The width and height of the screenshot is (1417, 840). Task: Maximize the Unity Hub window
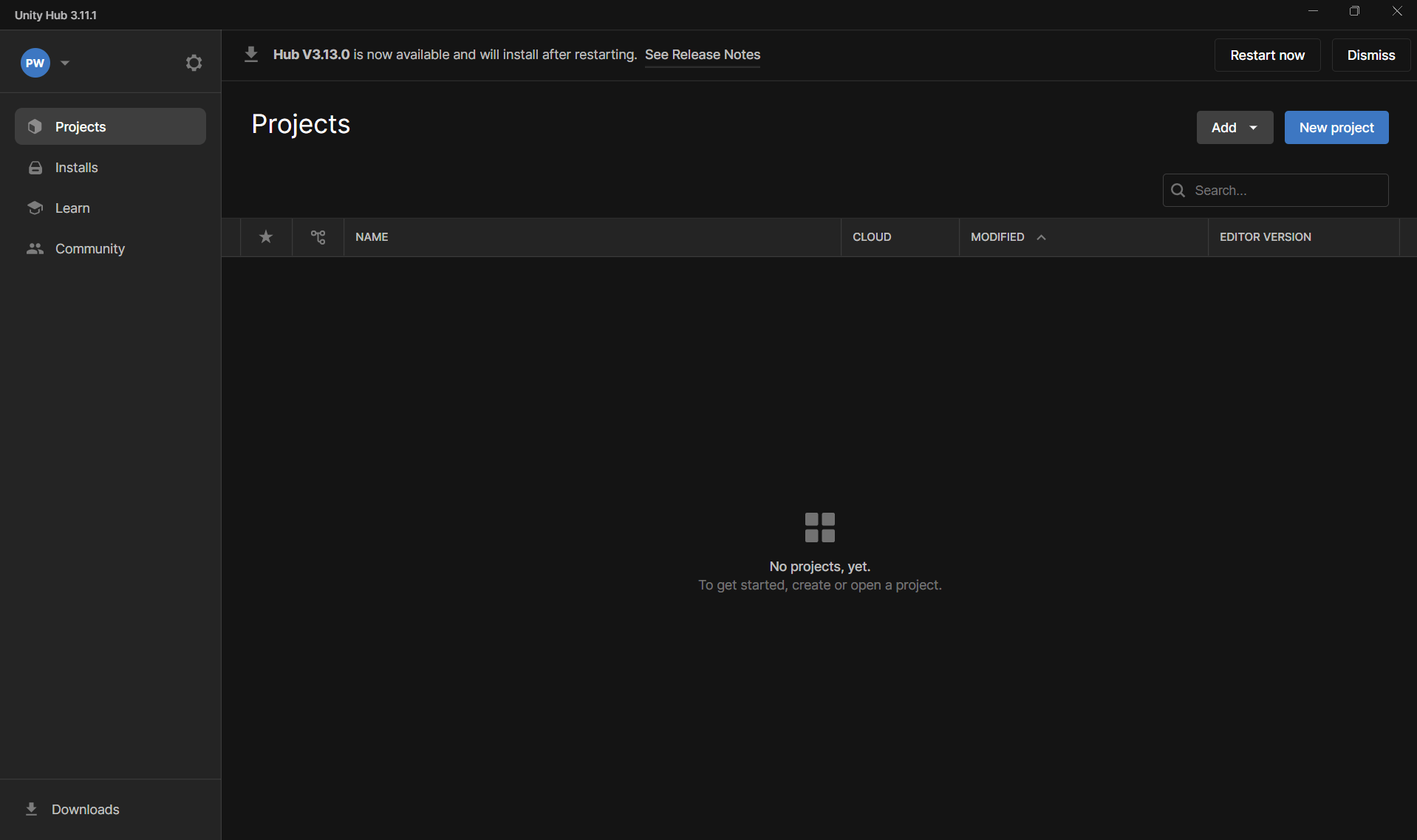(1354, 11)
